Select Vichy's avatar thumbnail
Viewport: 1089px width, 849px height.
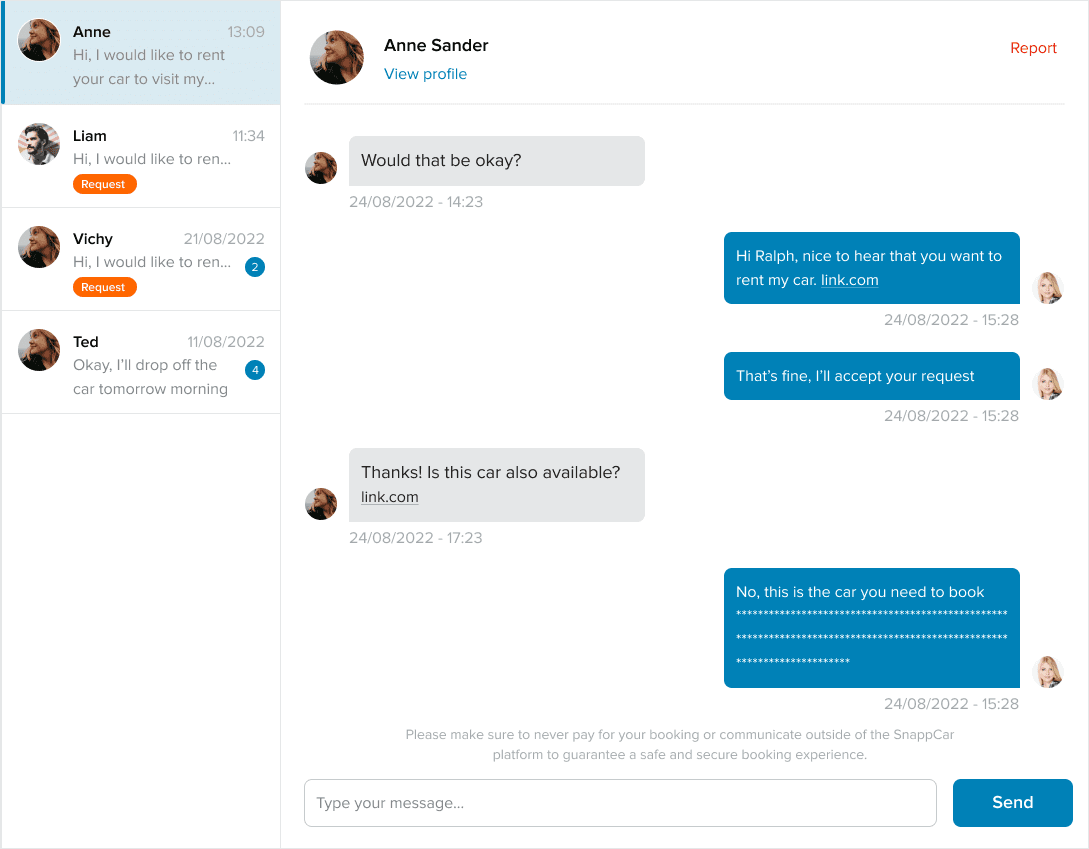coord(38,247)
